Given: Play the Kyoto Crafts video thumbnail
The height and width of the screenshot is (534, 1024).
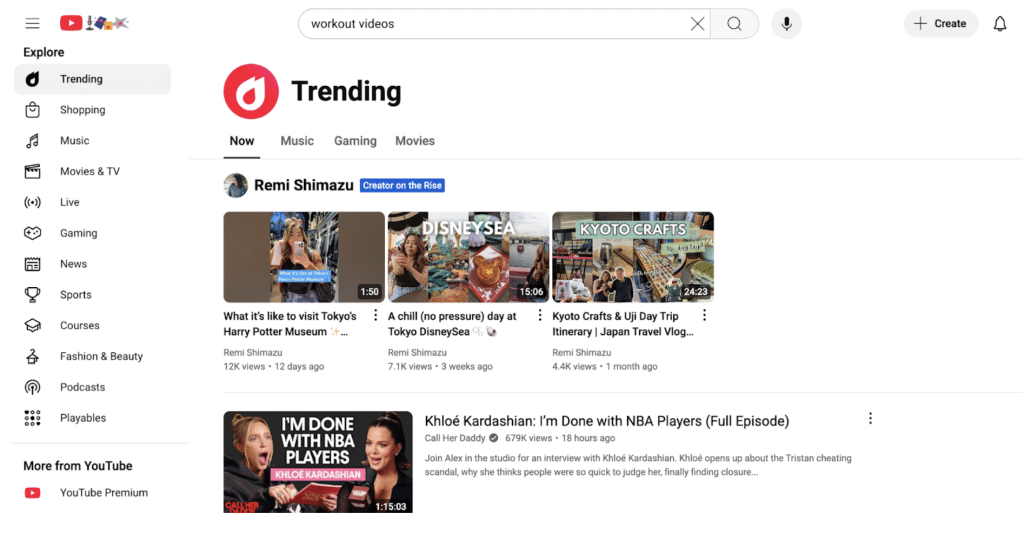Looking at the screenshot, I should click(x=633, y=257).
